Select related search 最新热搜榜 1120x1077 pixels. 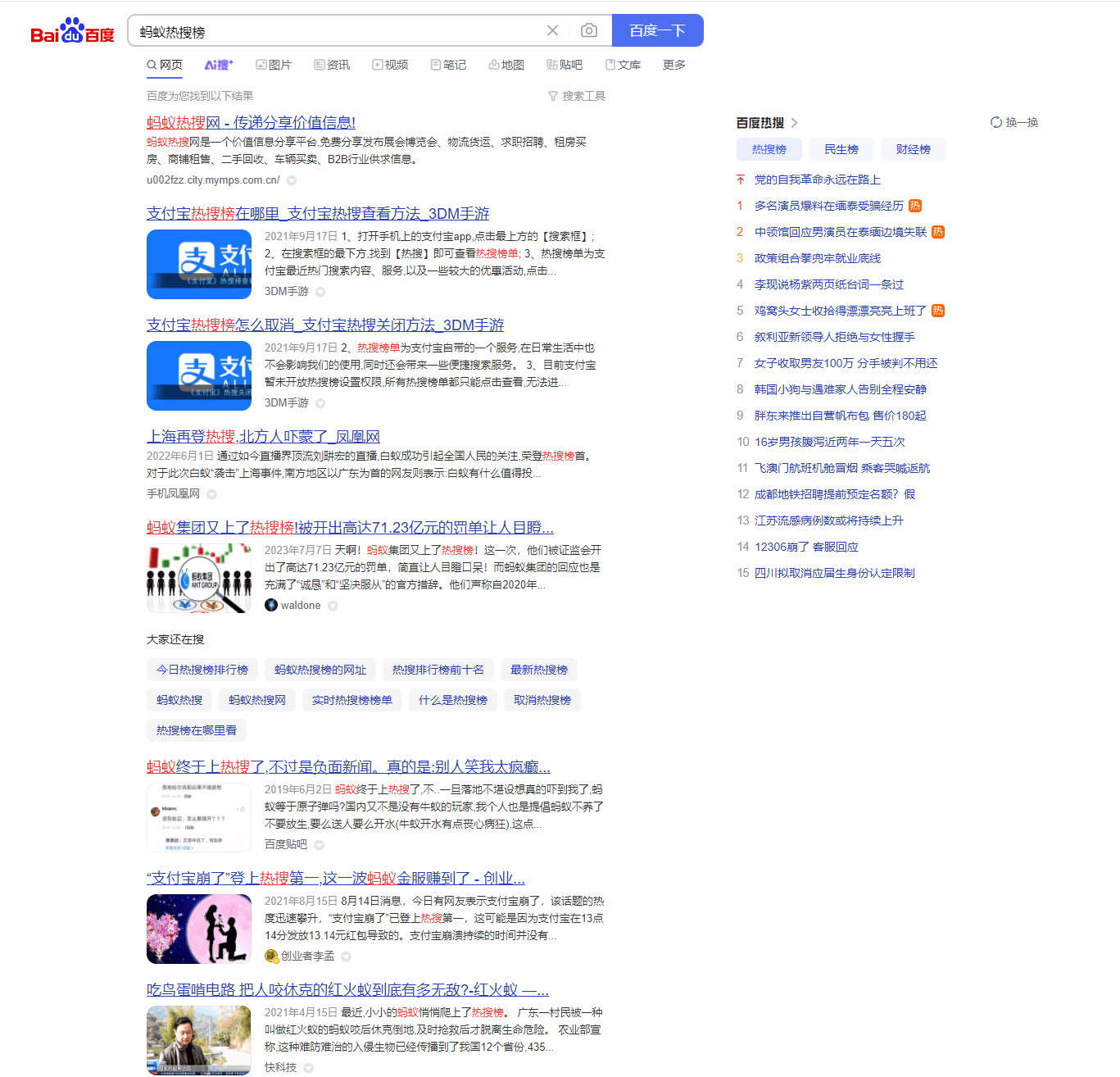(539, 670)
